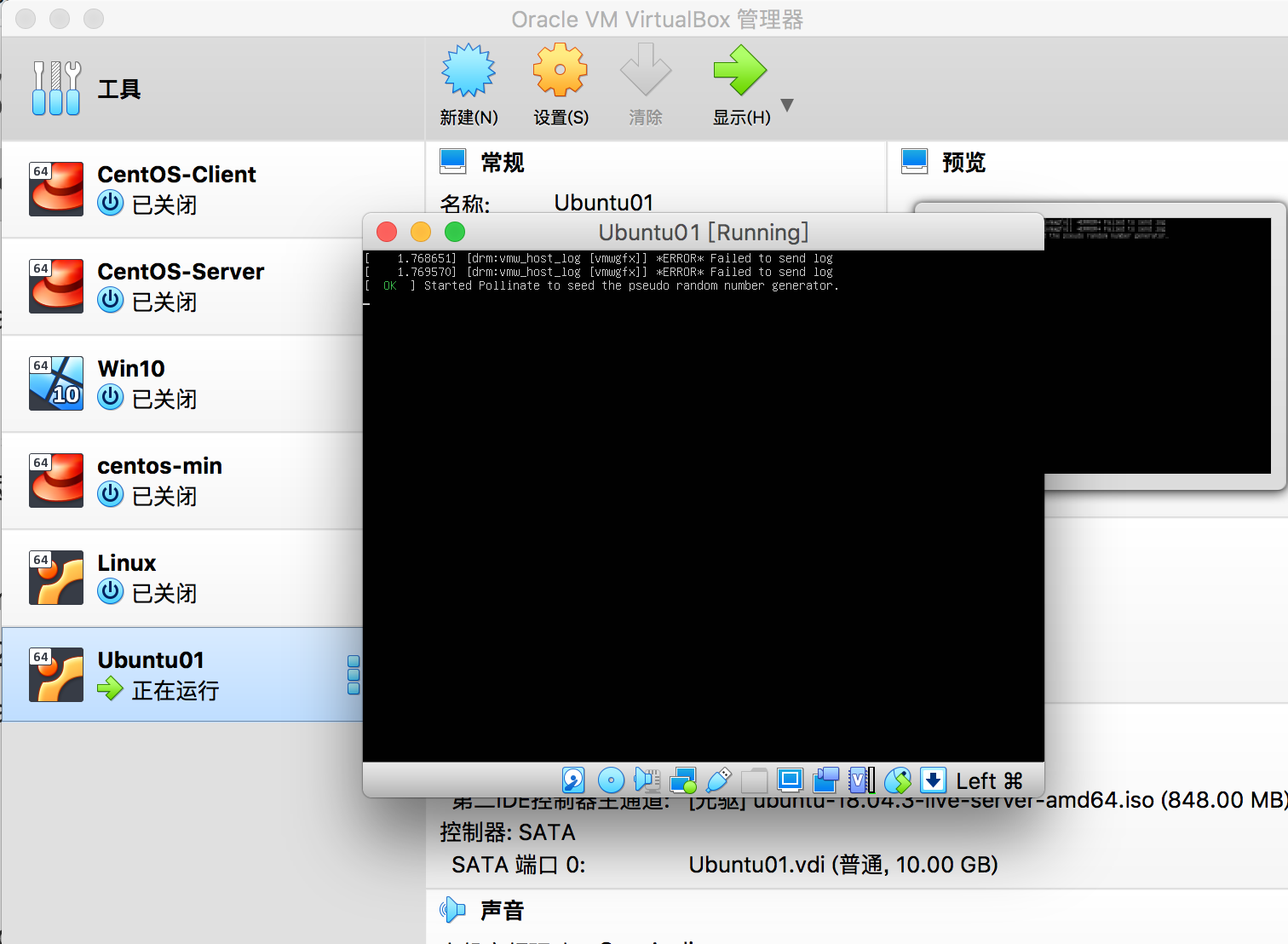
Task: Minimize the Ubuntu01 VM window
Action: click(421, 232)
